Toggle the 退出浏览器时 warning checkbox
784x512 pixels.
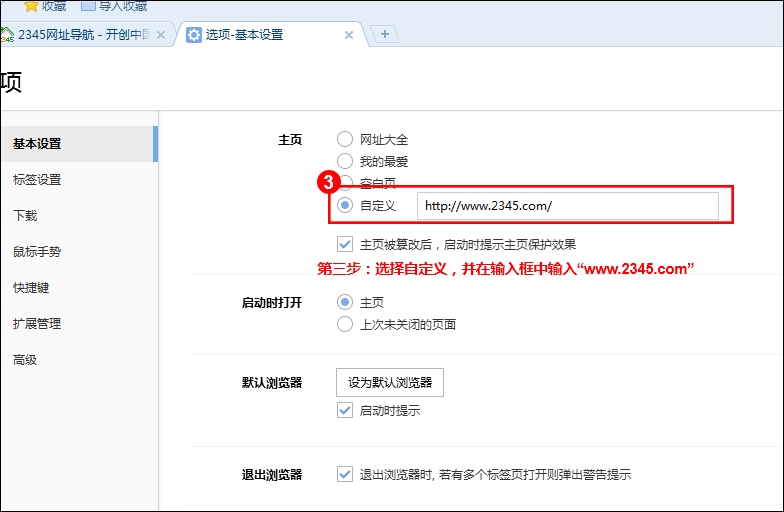(344, 474)
